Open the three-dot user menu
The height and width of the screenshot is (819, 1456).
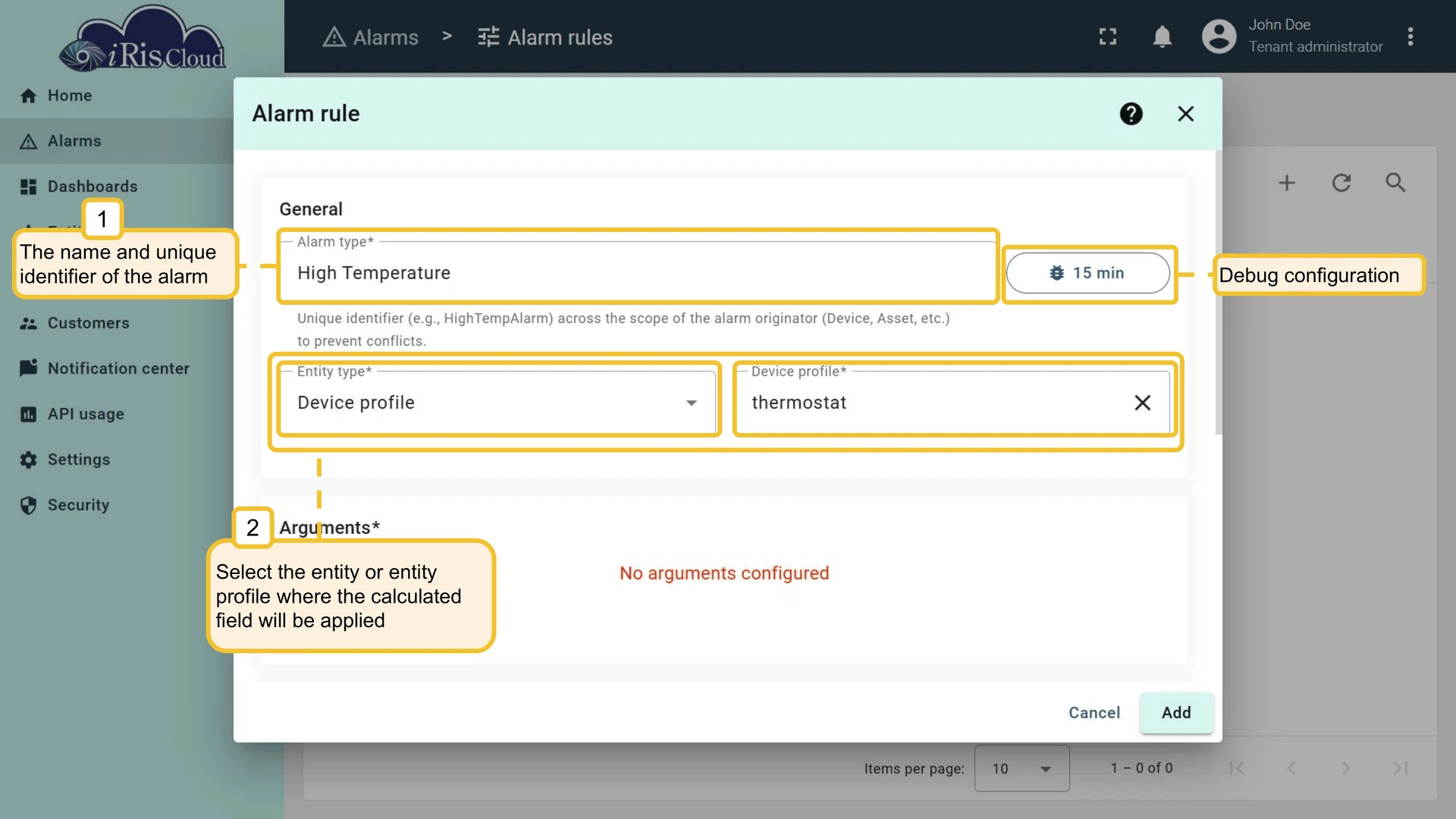tap(1410, 36)
